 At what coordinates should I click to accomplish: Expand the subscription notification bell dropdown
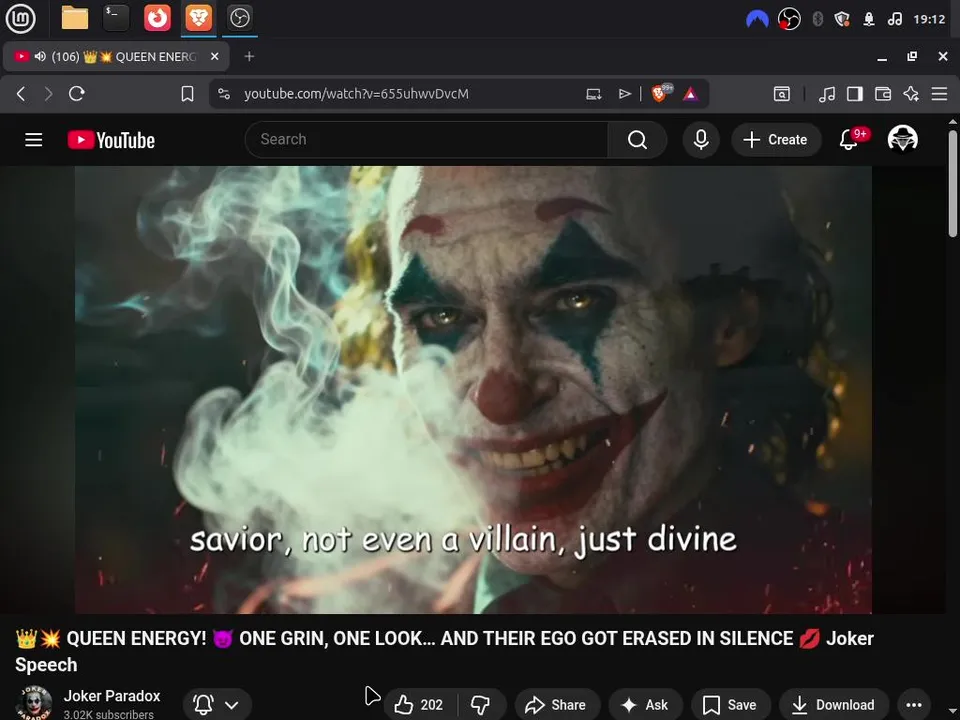click(x=217, y=705)
